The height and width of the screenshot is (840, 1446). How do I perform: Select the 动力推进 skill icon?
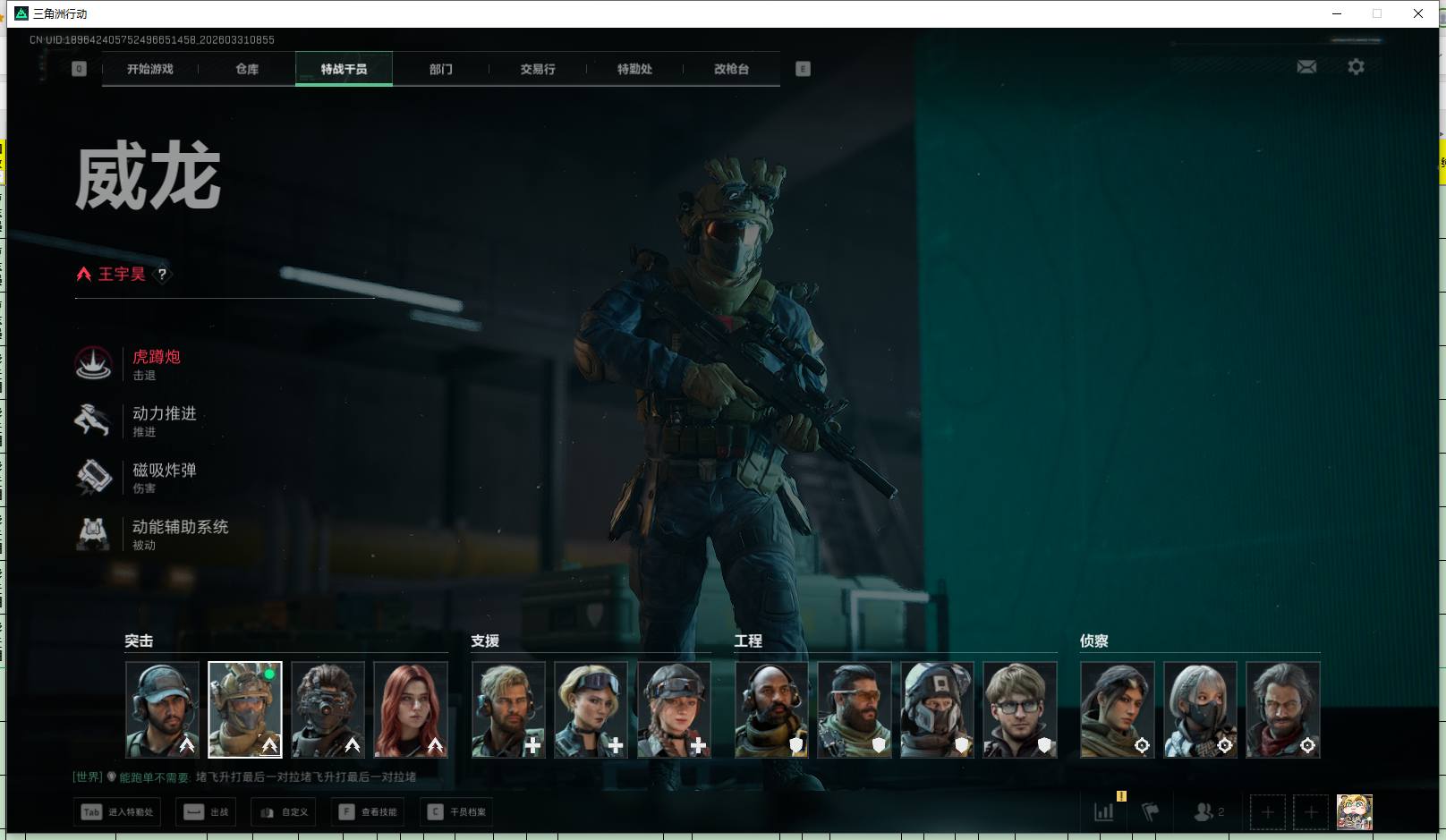(x=93, y=420)
